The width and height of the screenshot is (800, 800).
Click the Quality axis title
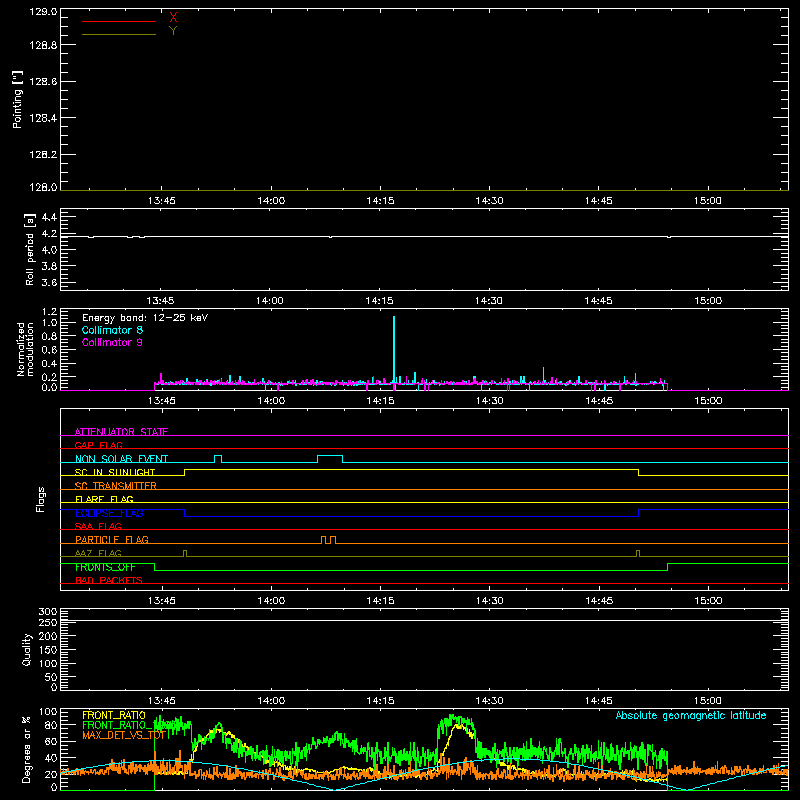27,649
